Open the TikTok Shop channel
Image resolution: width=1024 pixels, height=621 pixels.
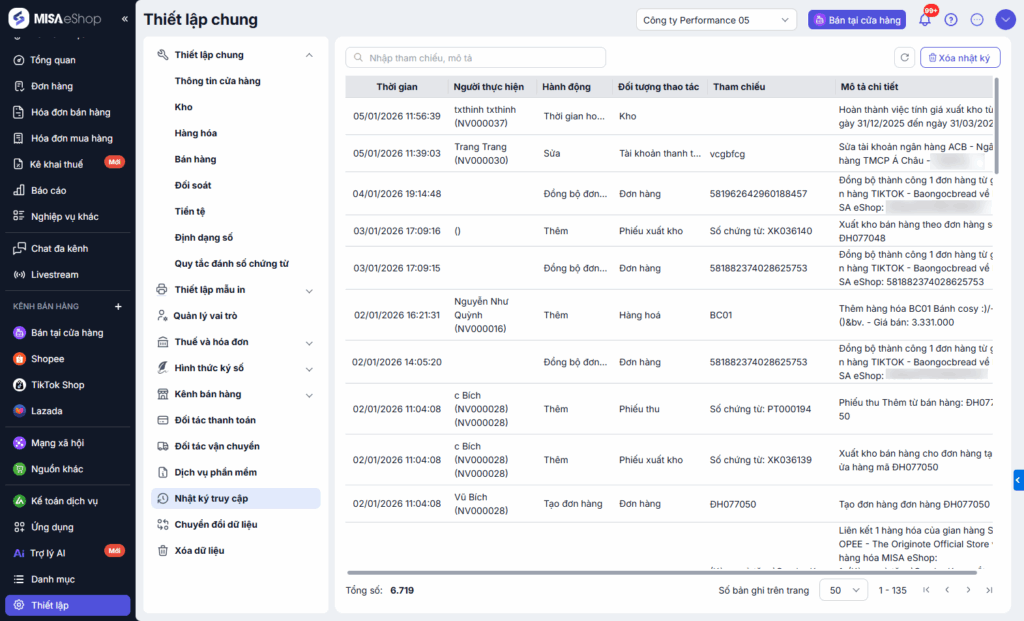pyautogui.click(x=57, y=385)
